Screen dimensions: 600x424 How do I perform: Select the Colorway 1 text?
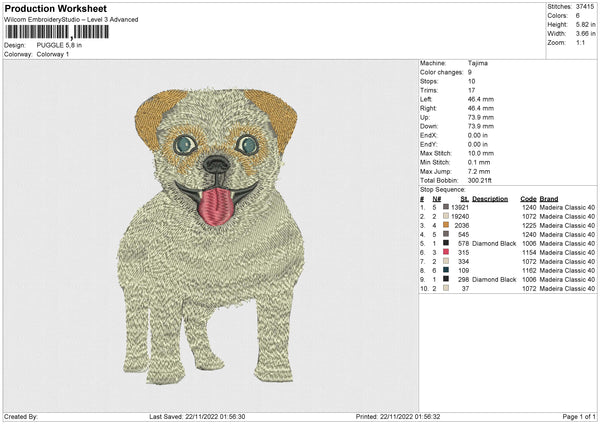53,53
